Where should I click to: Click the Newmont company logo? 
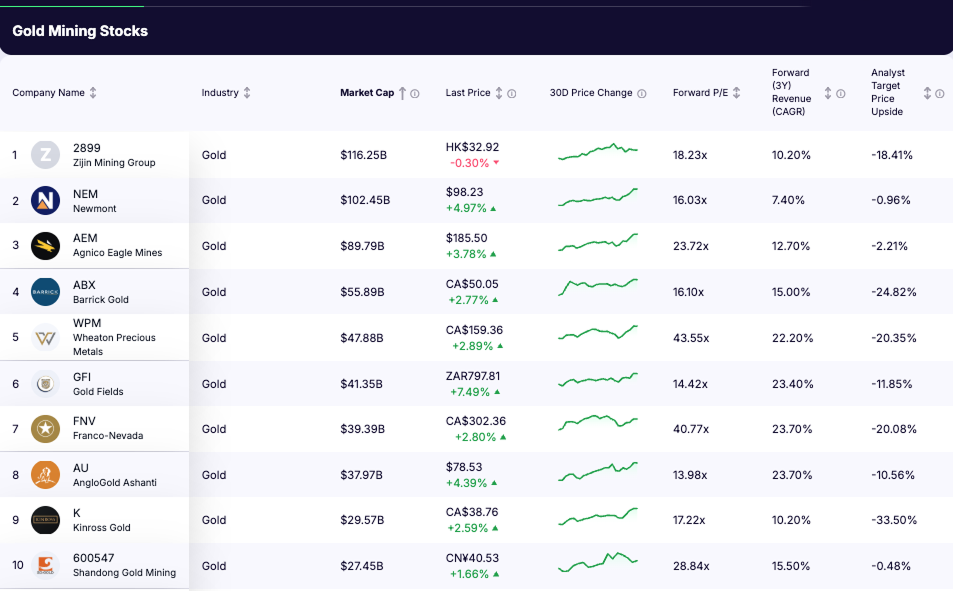[x=45, y=200]
